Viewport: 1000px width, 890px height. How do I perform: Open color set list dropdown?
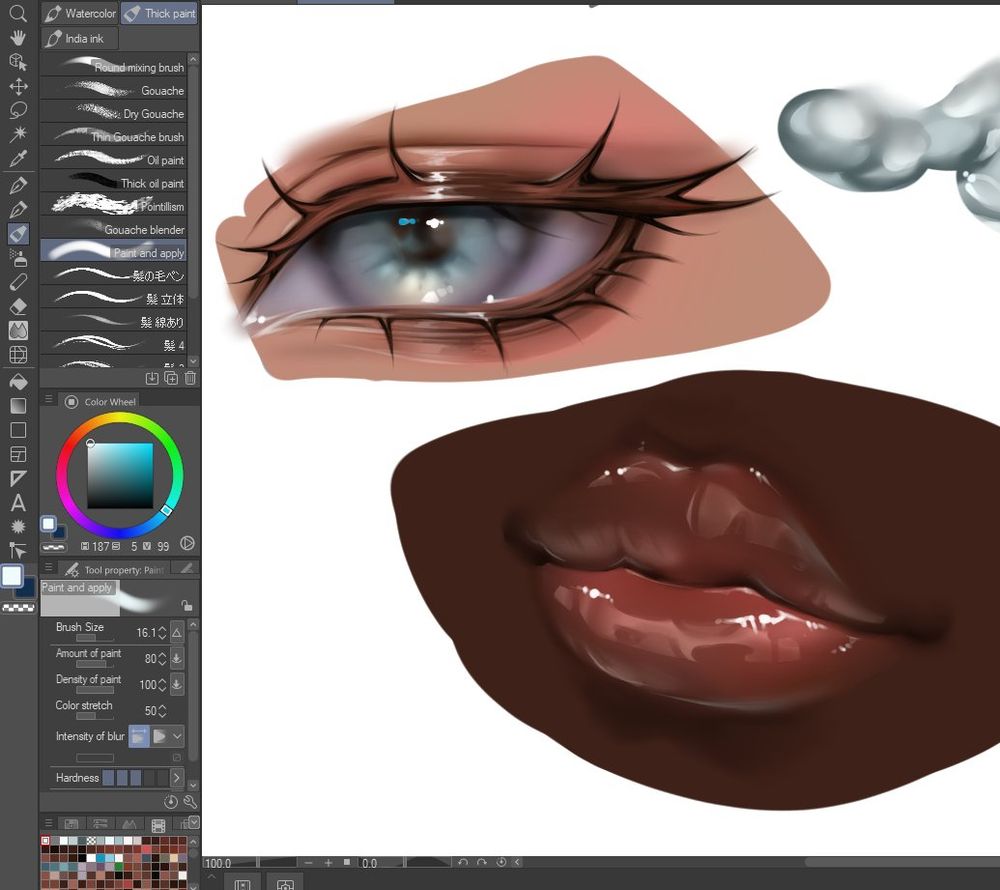click(194, 822)
